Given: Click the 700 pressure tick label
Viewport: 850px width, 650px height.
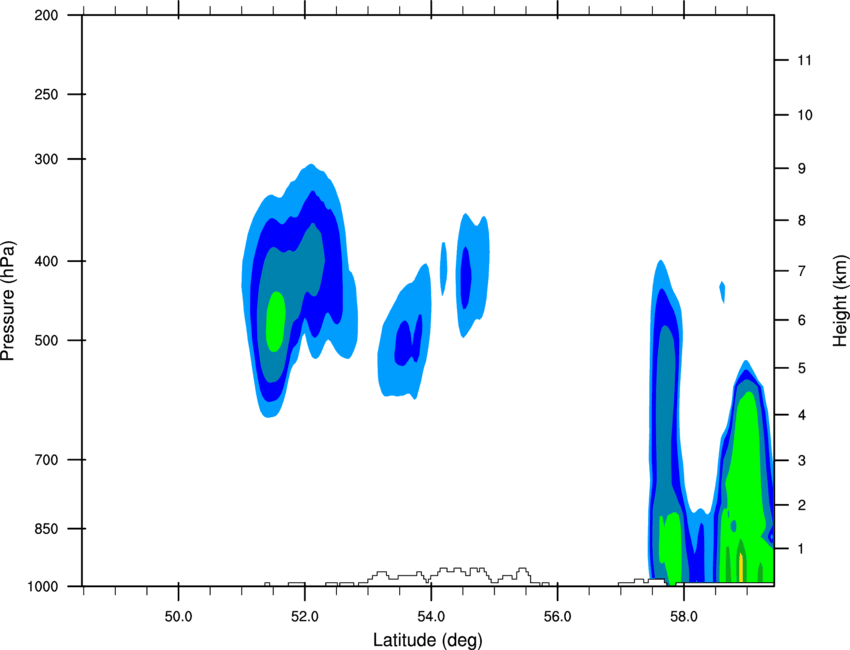Looking at the screenshot, I should [46, 460].
